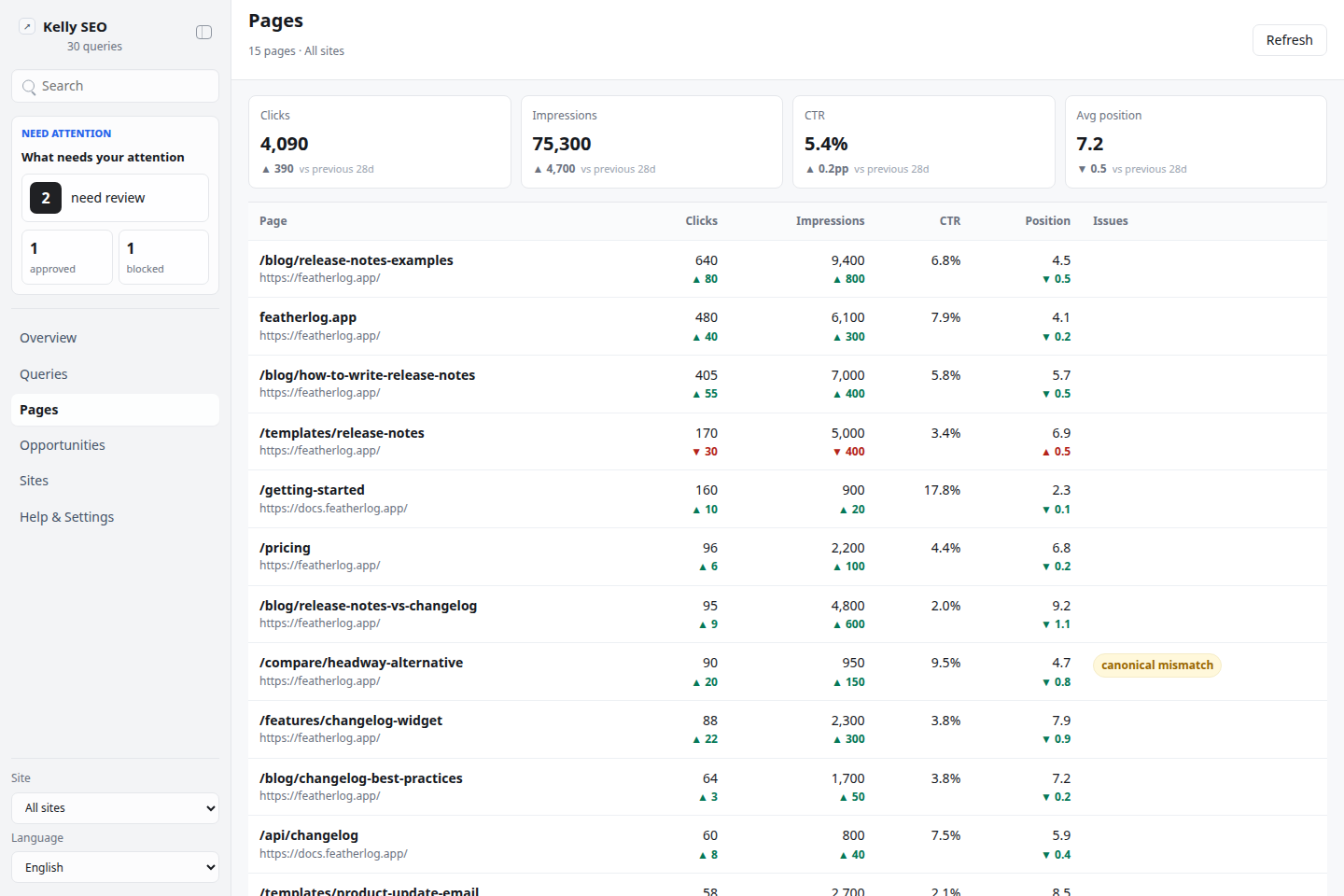1344x896 pixels.
Task: Open /blog/release-notes-vs-changelog row
Action: [x=788, y=614]
